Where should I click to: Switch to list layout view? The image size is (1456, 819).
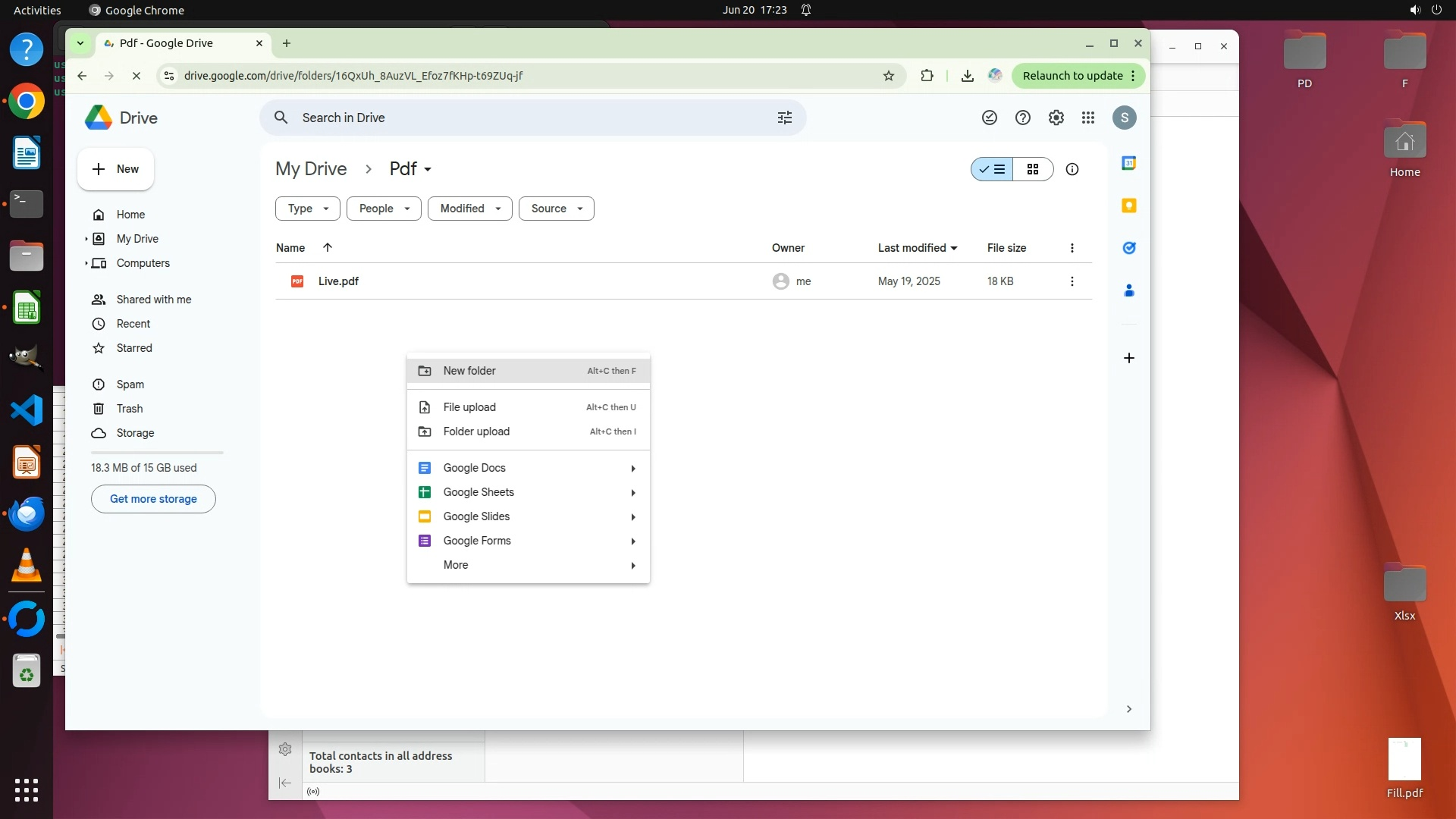coord(992,169)
